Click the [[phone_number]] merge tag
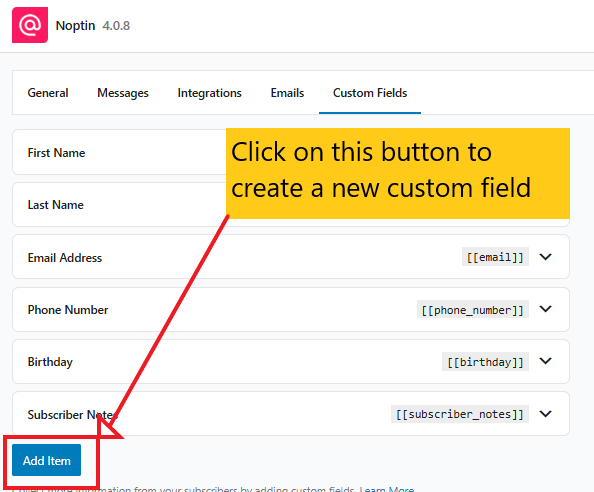Image resolution: width=594 pixels, height=492 pixels. pyautogui.click(x=473, y=310)
